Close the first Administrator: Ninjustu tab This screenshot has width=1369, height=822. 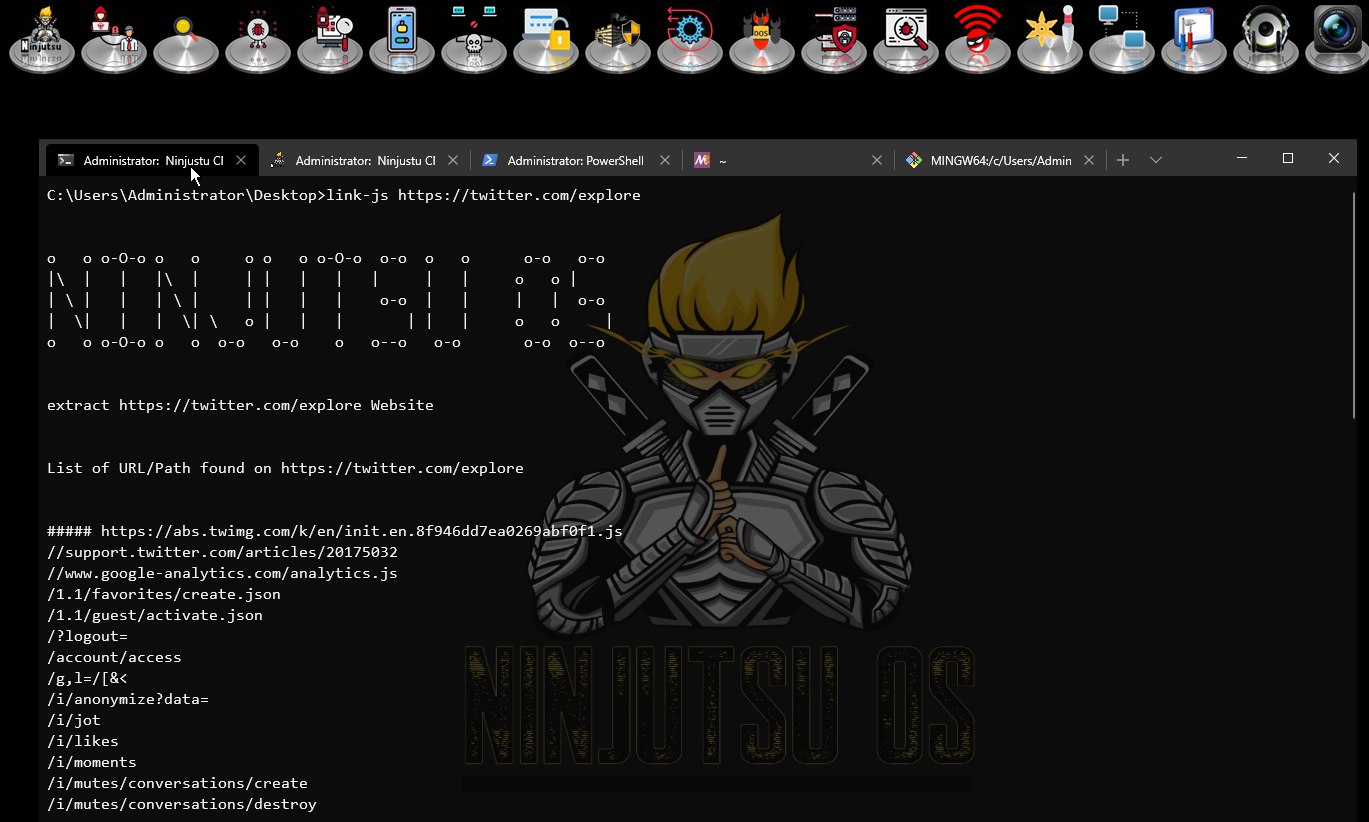click(x=241, y=160)
